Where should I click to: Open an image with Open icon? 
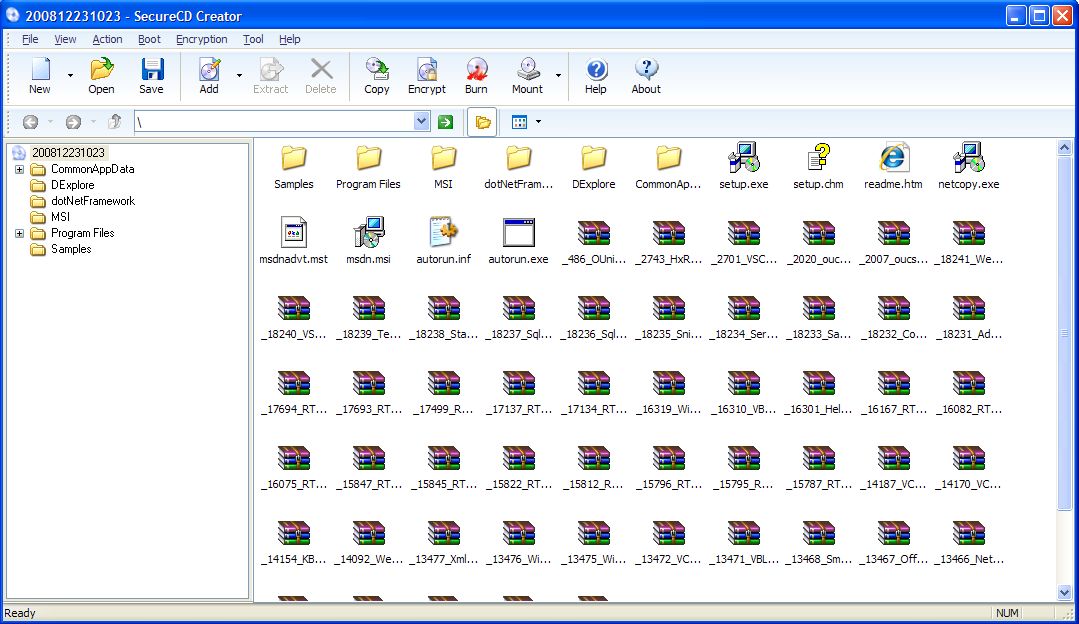point(101,76)
